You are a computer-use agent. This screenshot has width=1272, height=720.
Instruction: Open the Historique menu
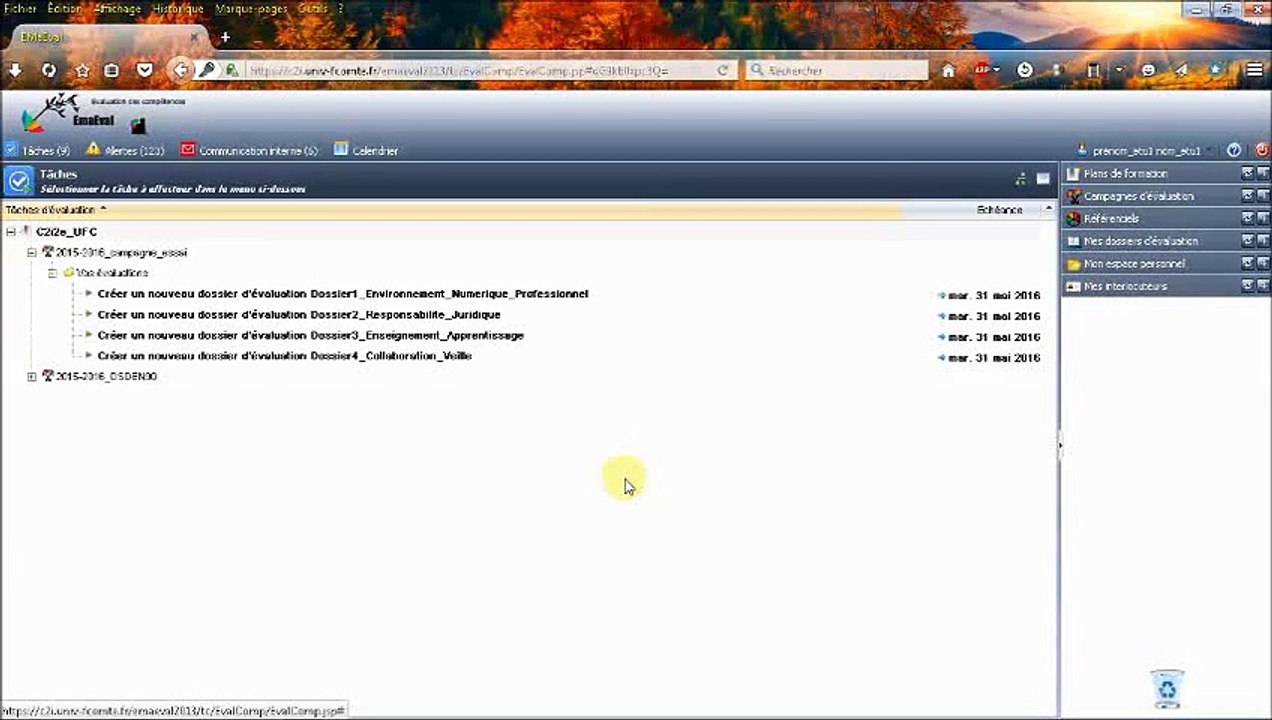tap(178, 8)
